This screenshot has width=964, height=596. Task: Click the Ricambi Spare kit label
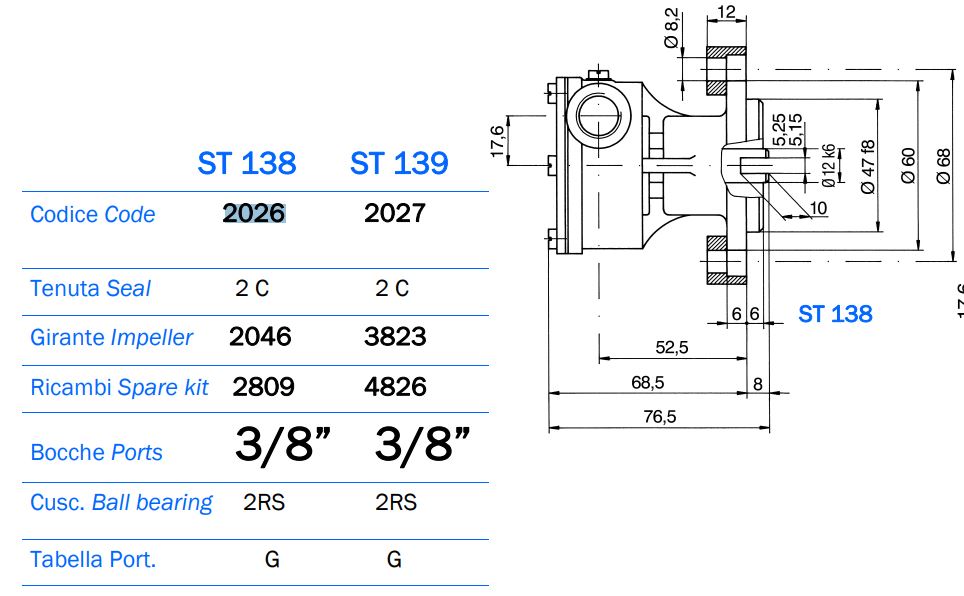pos(119,387)
